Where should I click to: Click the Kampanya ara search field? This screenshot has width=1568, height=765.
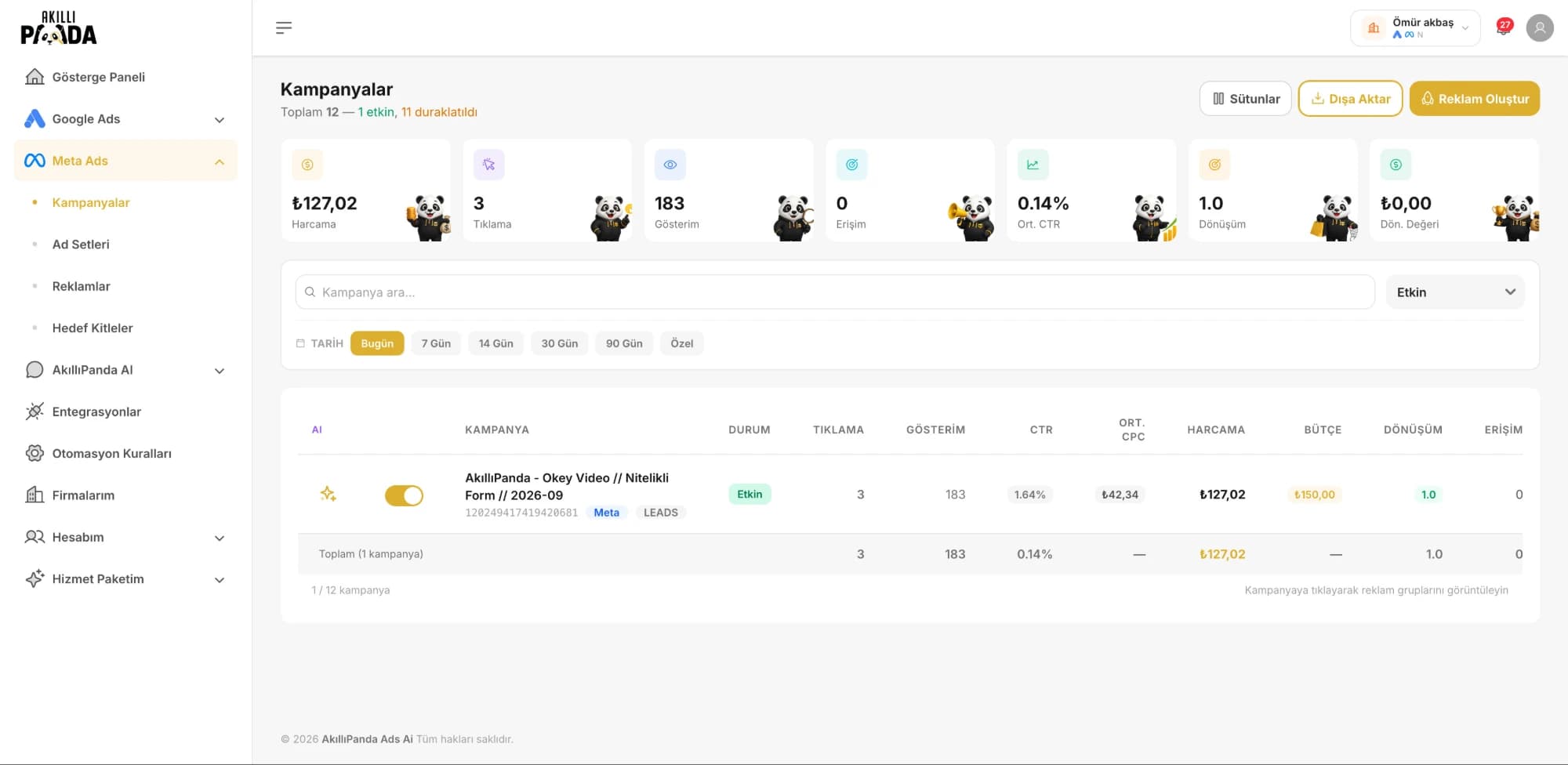[835, 292]
